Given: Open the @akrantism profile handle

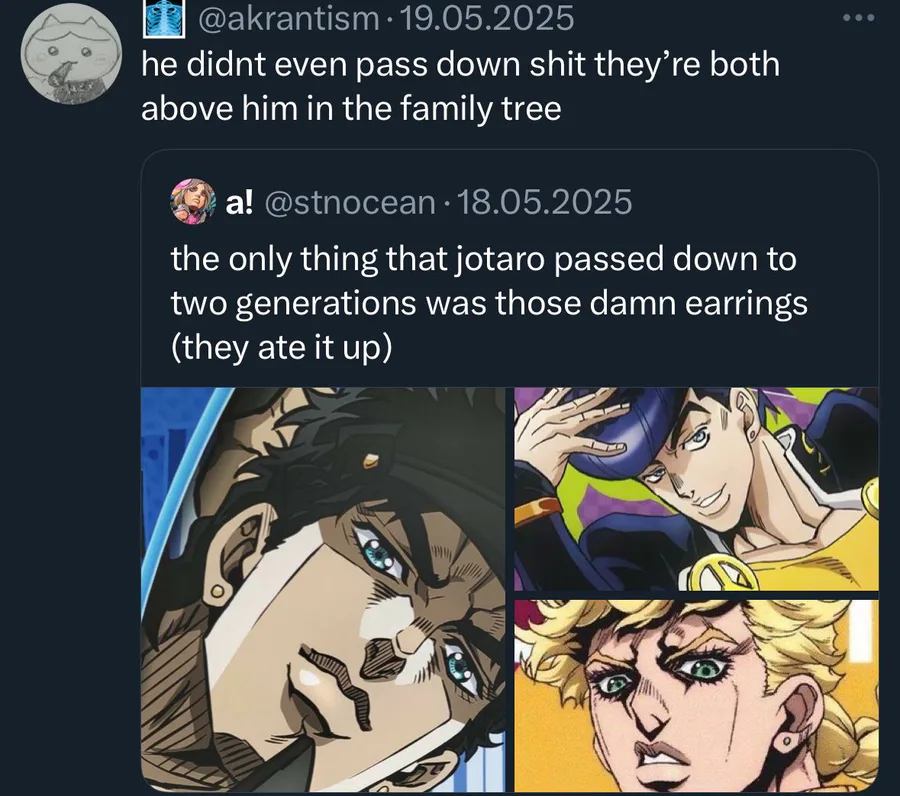Looking at the screenshot, I should coord(288,18).
